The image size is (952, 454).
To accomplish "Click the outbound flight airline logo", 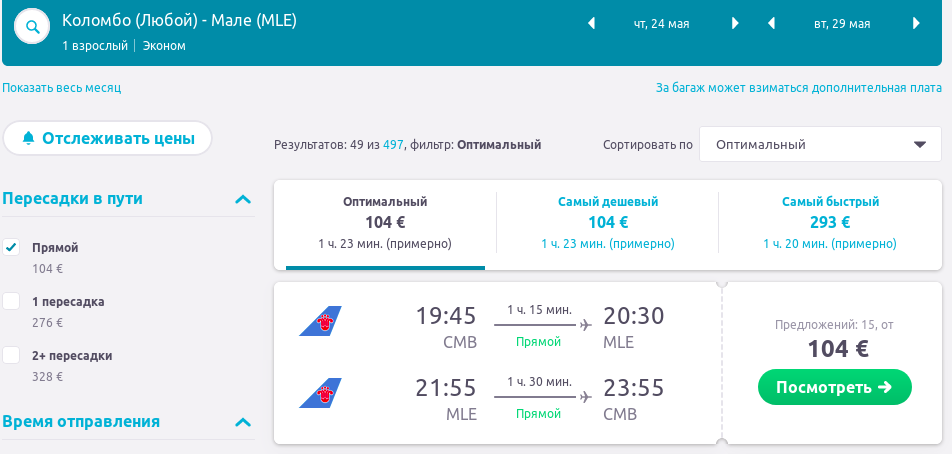I will (x=320, y=322).
